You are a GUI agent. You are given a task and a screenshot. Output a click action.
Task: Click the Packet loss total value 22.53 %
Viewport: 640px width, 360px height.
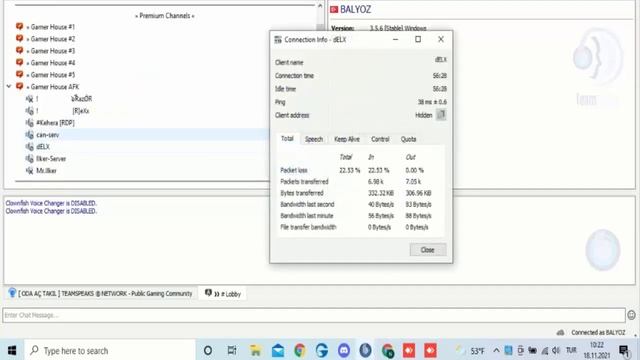coord(349,170)
